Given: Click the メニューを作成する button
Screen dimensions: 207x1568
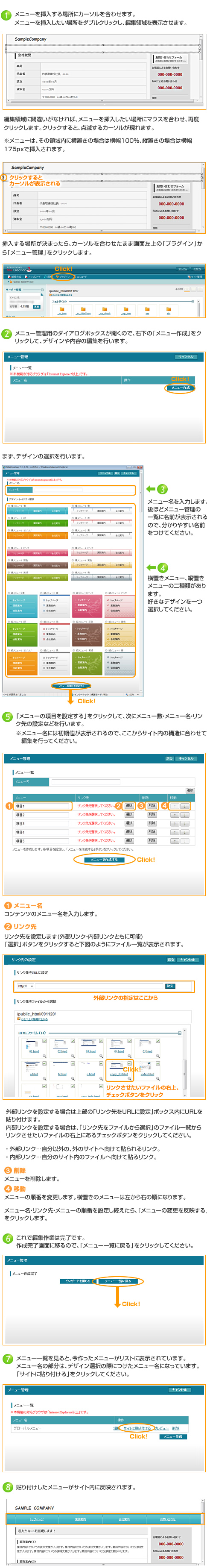Looking at the screenshot, I should [x=104, y=860].
